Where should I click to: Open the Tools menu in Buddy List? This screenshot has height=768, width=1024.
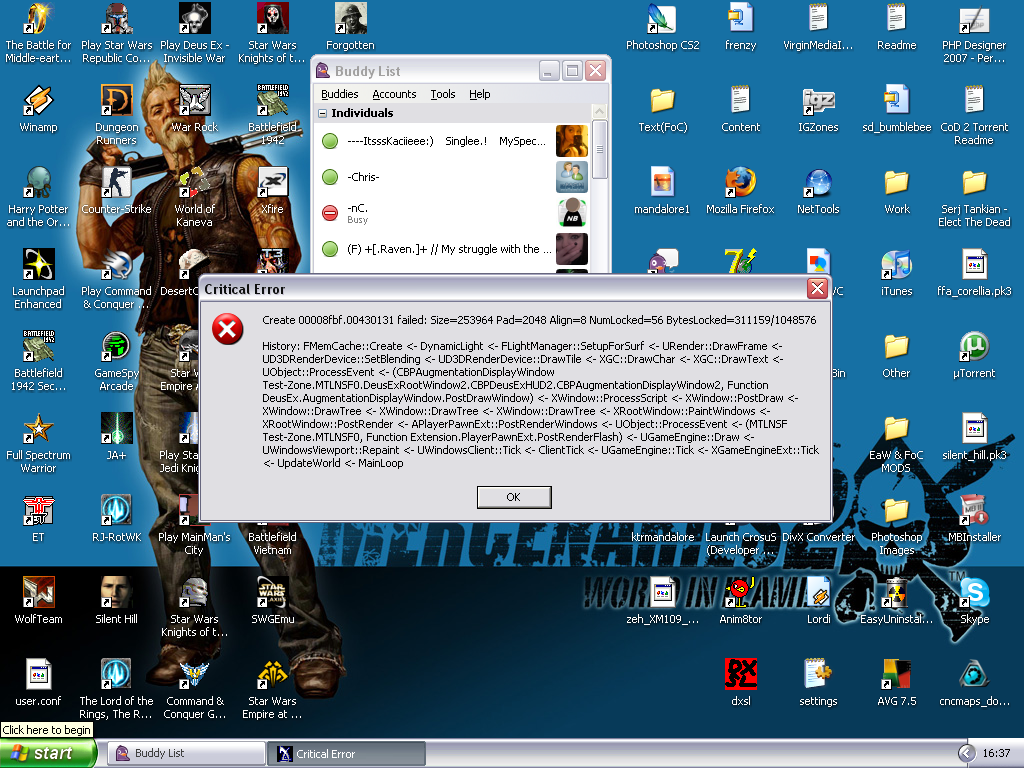pyautogui.click(x=443, y=94)
